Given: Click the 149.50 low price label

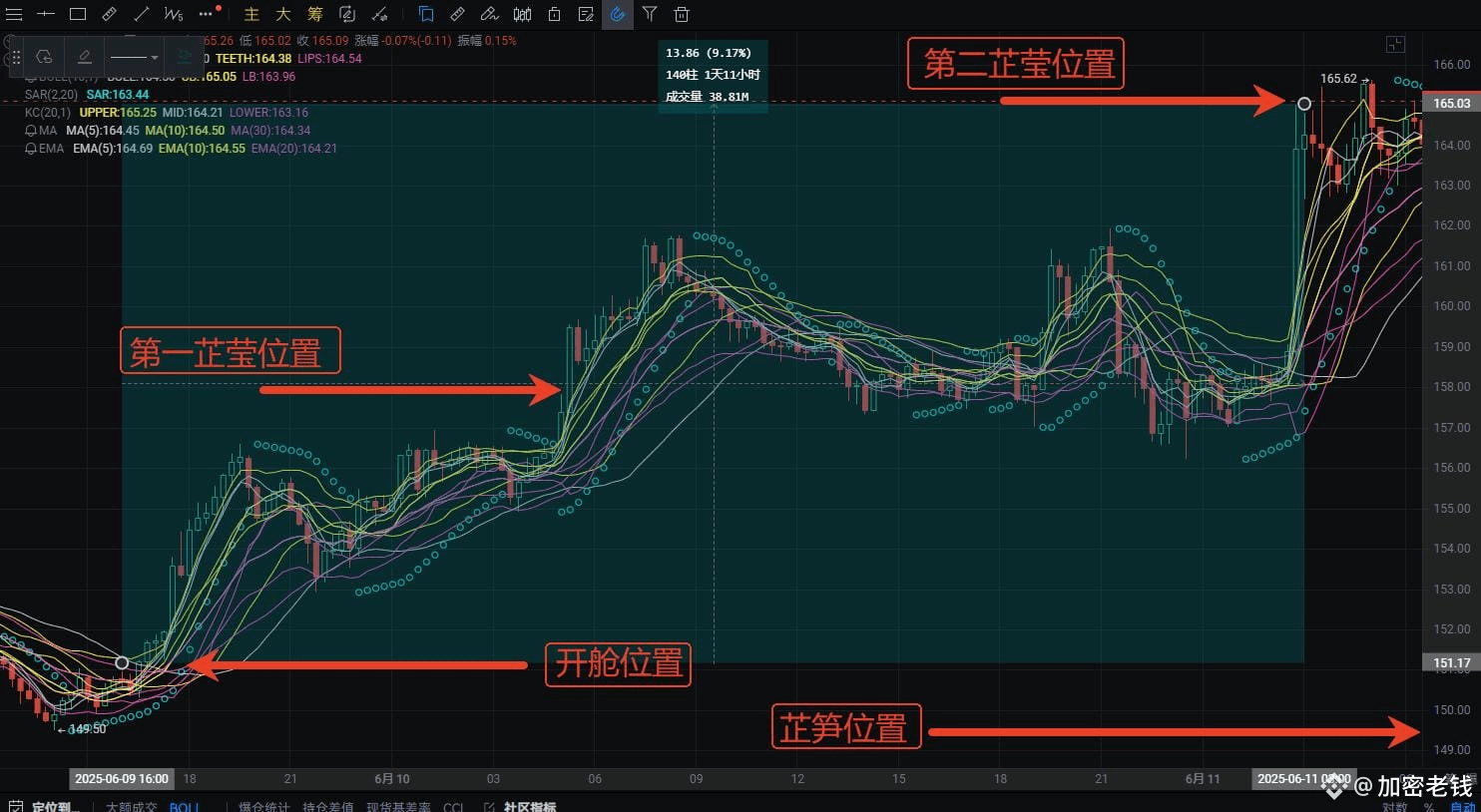Looking at the screenshot, I should point(88,729).
